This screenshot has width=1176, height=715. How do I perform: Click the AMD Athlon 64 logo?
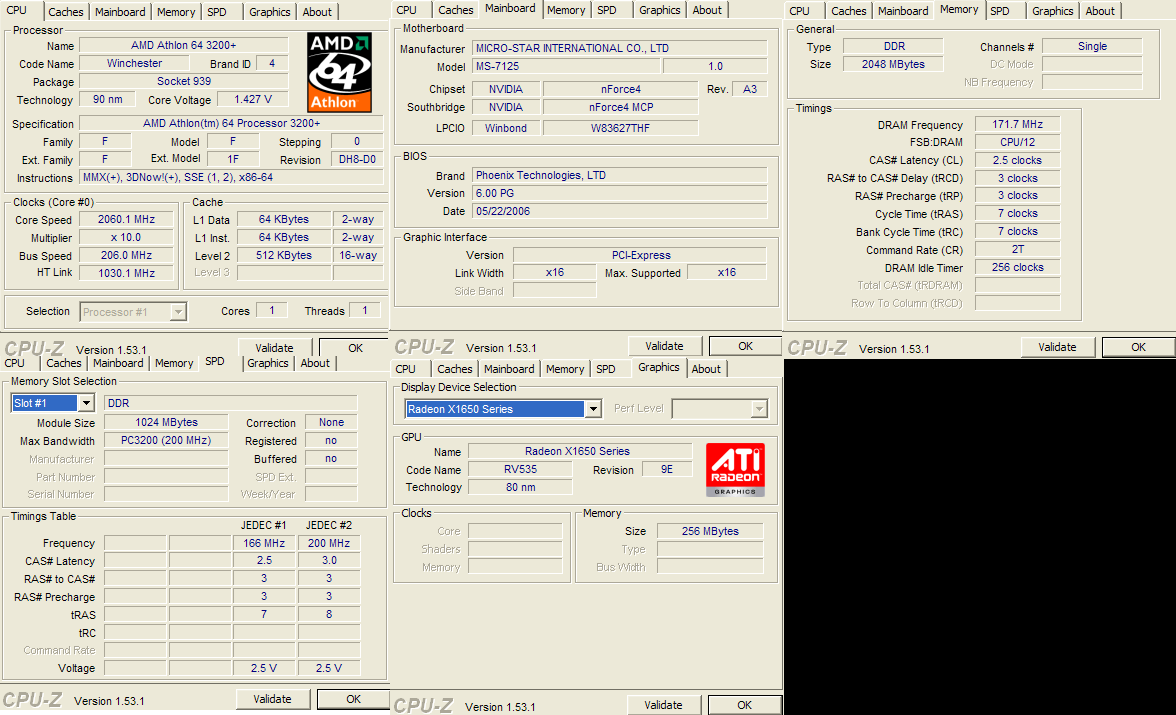340,72
